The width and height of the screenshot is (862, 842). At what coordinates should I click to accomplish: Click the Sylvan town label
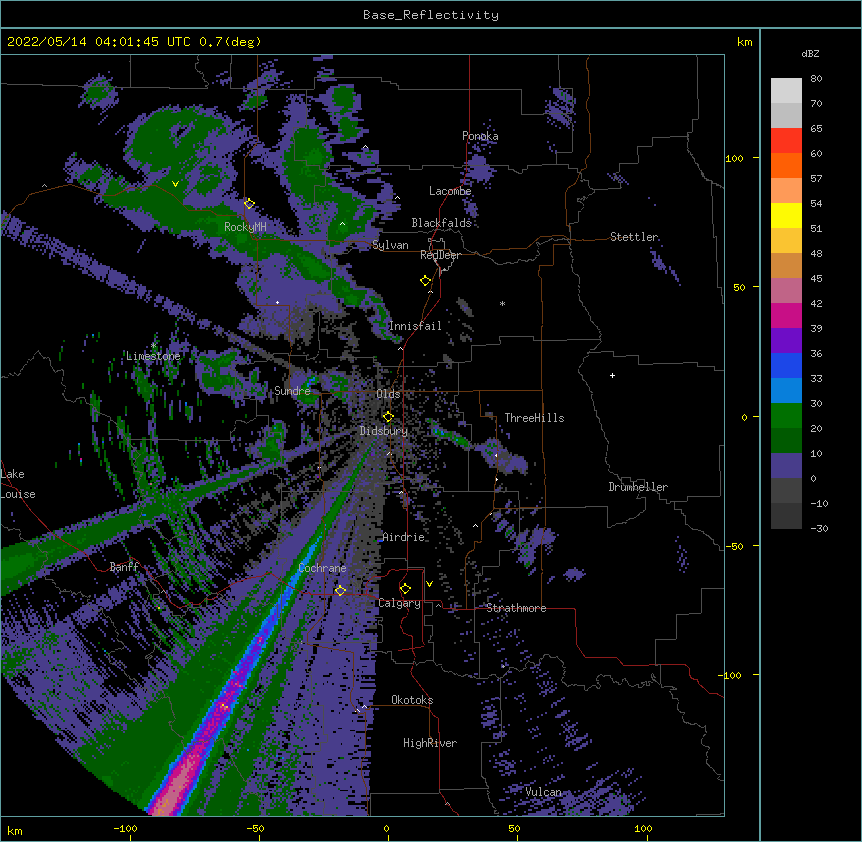click(x=390, y=245)
